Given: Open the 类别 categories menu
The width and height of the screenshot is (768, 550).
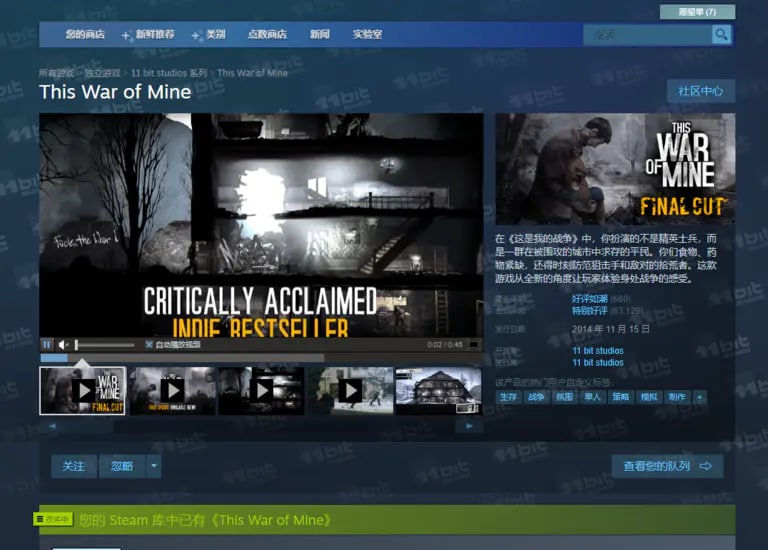Looking at the screenshot, I should click(216, 34).
